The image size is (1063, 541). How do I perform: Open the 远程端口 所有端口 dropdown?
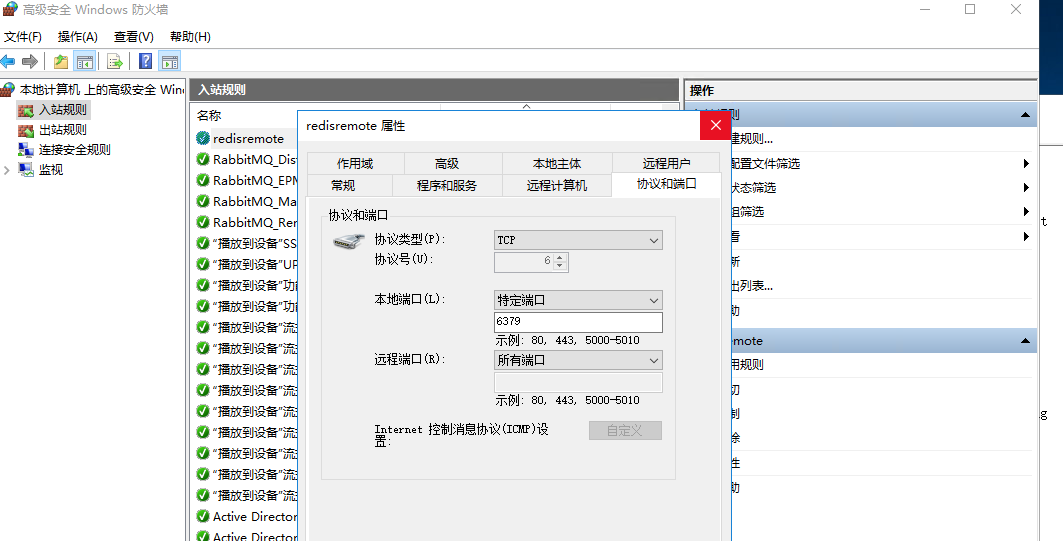(578, 360)
